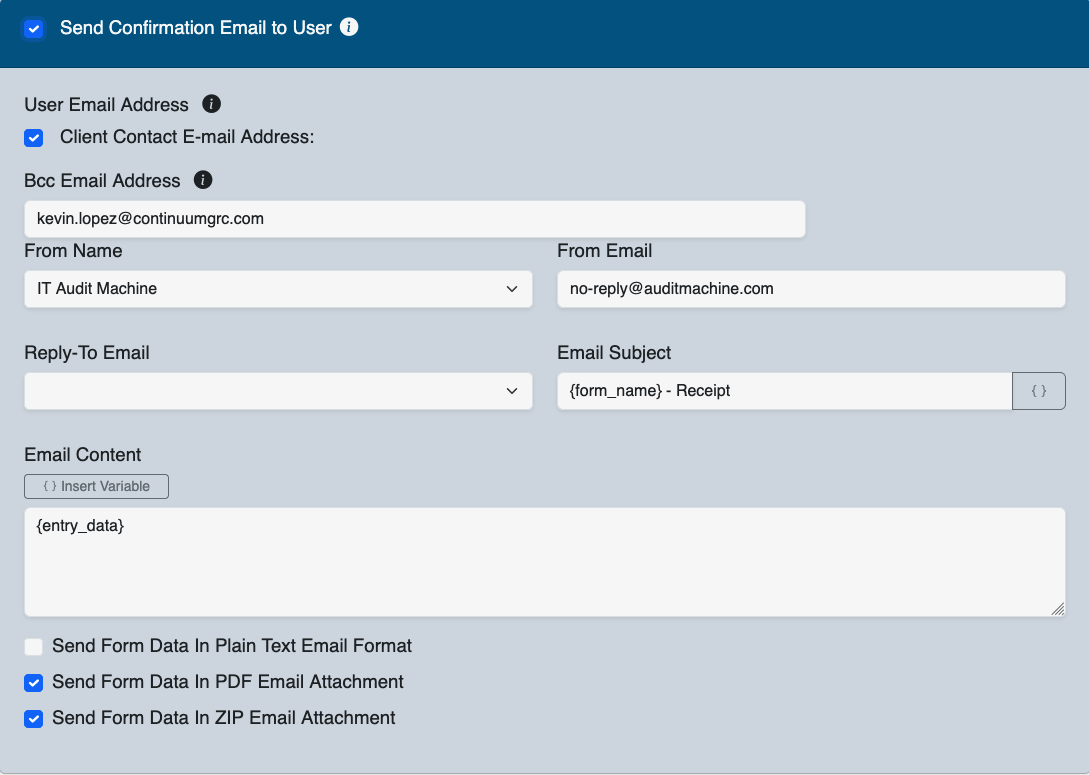Uncheck Send Form Data In ZIP Attachment checkbox
The height and width of the screenshot is (775, 1089).
tap(34, 719)
